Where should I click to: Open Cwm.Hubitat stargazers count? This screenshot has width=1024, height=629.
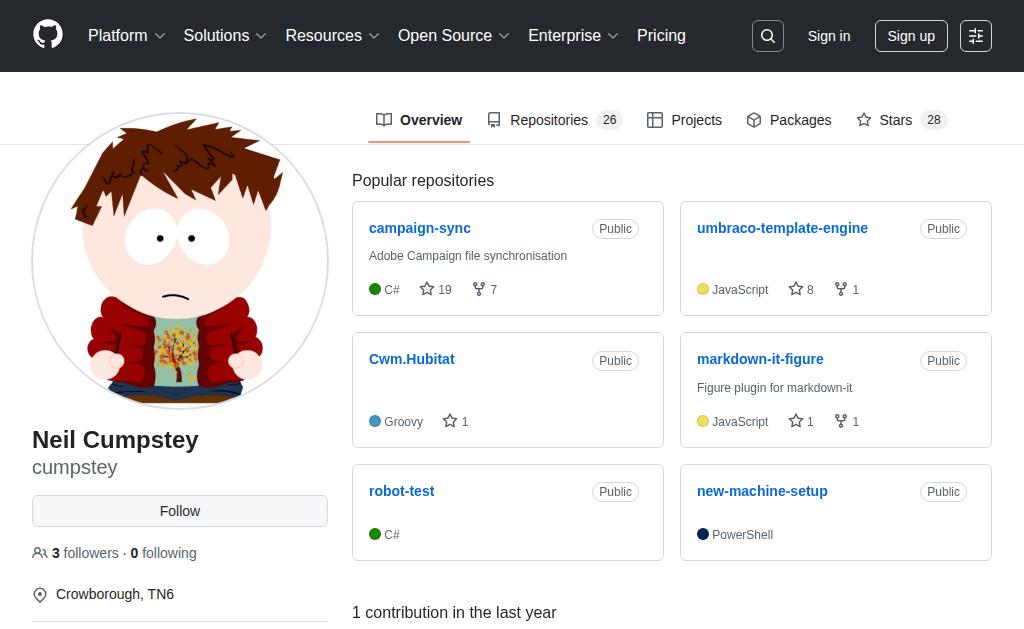[455, 421]
